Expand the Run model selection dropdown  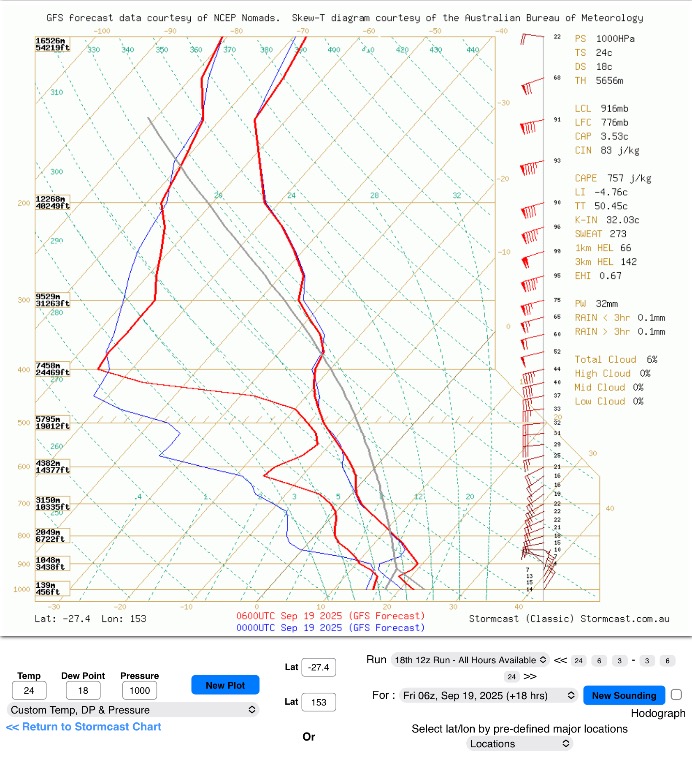click(x=470, y=660)
